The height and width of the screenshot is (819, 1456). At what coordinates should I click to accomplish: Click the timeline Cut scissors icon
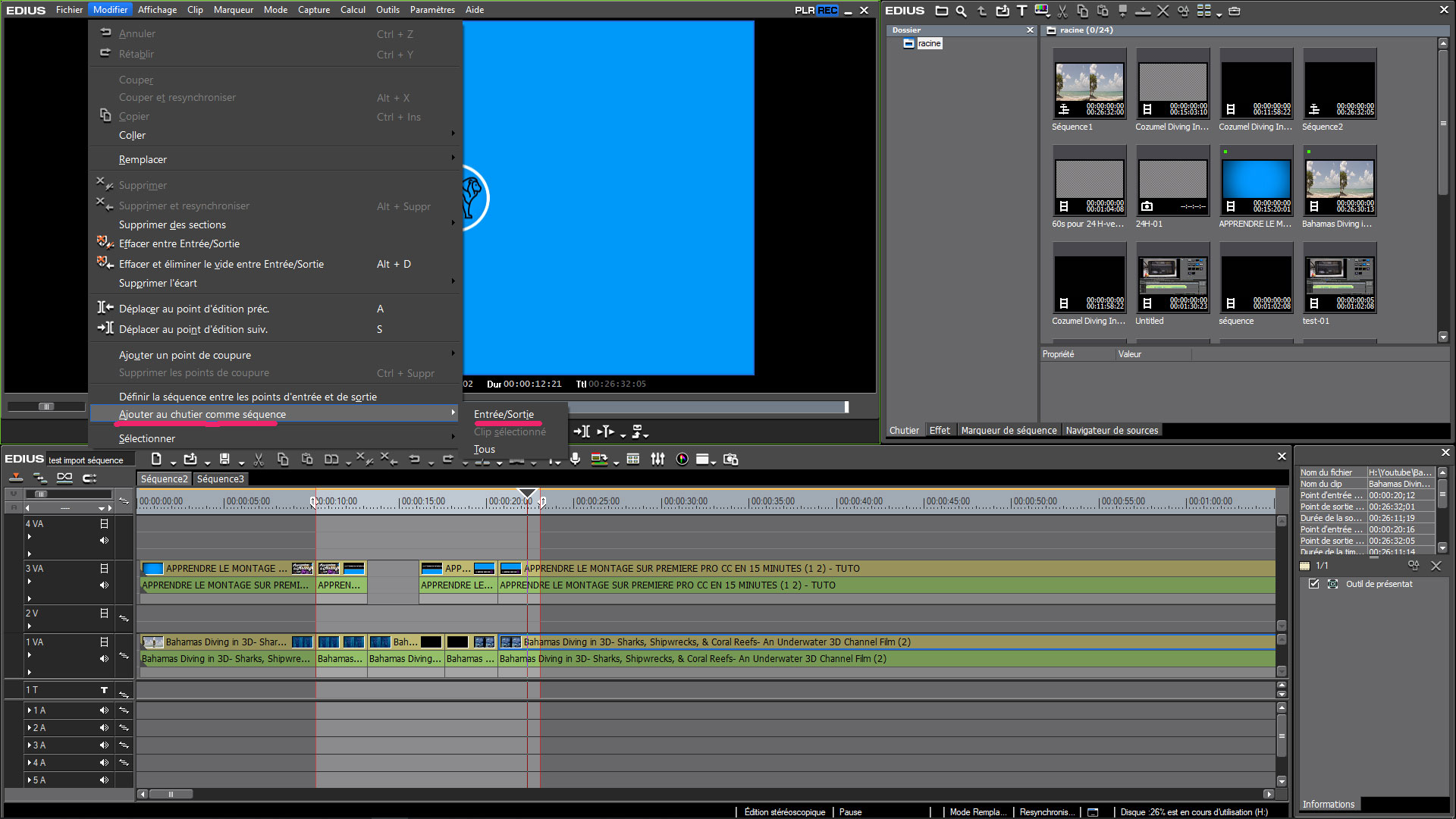click(259, 459)
